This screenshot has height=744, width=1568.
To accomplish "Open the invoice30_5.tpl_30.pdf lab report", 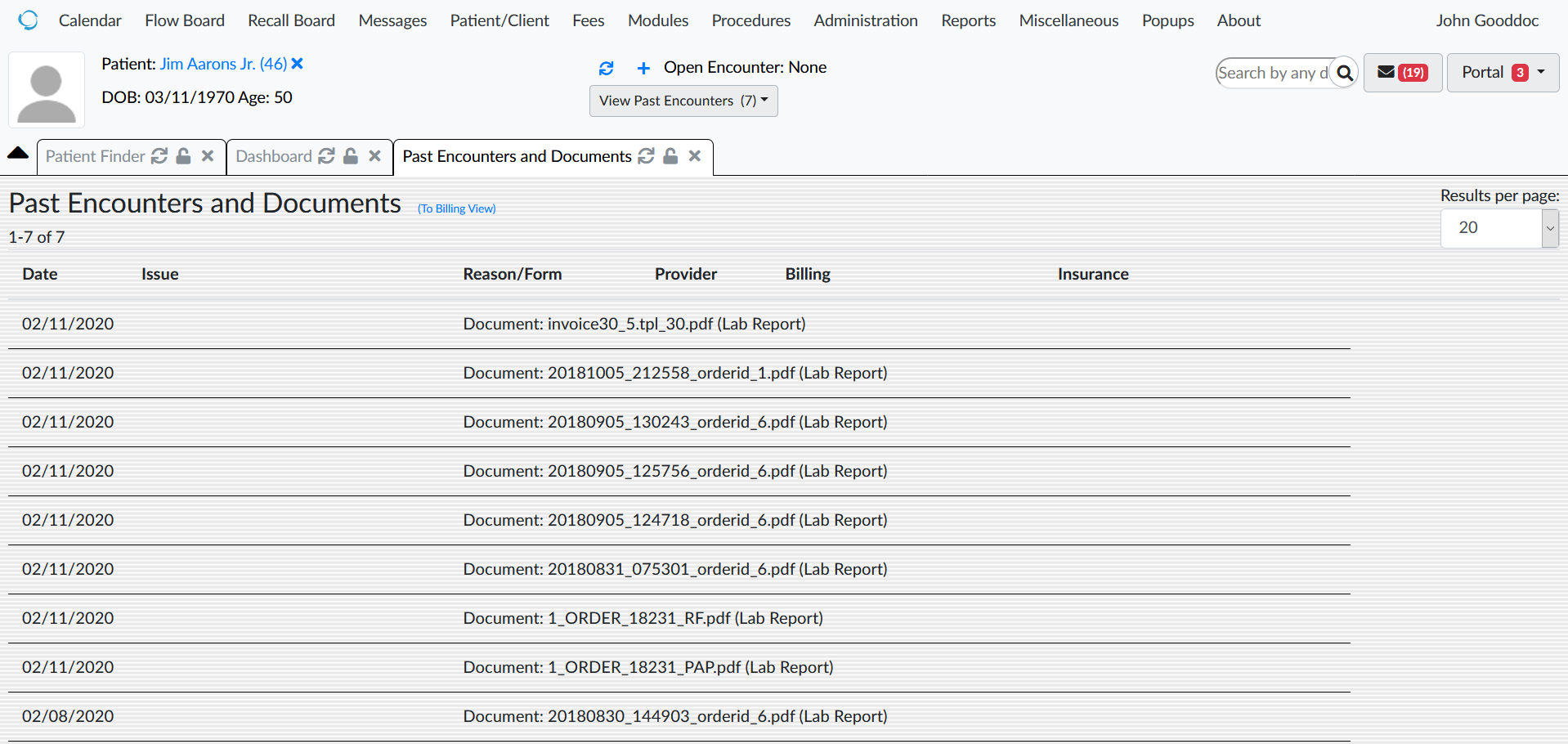I will pos(634,324).
